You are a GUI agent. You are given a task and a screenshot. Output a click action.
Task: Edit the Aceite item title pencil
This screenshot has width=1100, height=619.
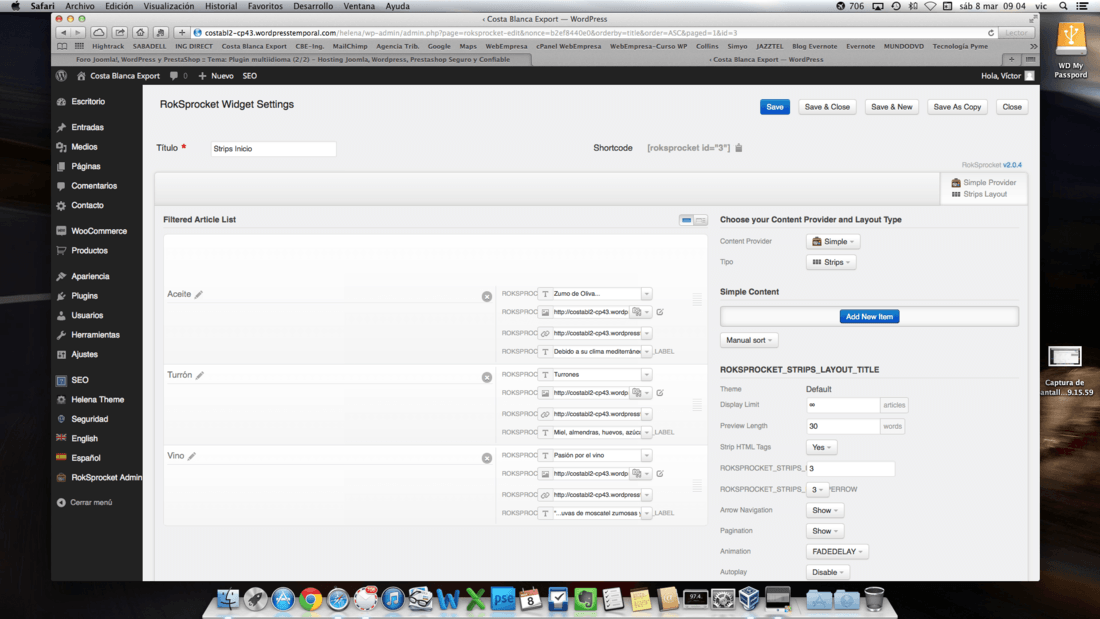tap(199, 295)
